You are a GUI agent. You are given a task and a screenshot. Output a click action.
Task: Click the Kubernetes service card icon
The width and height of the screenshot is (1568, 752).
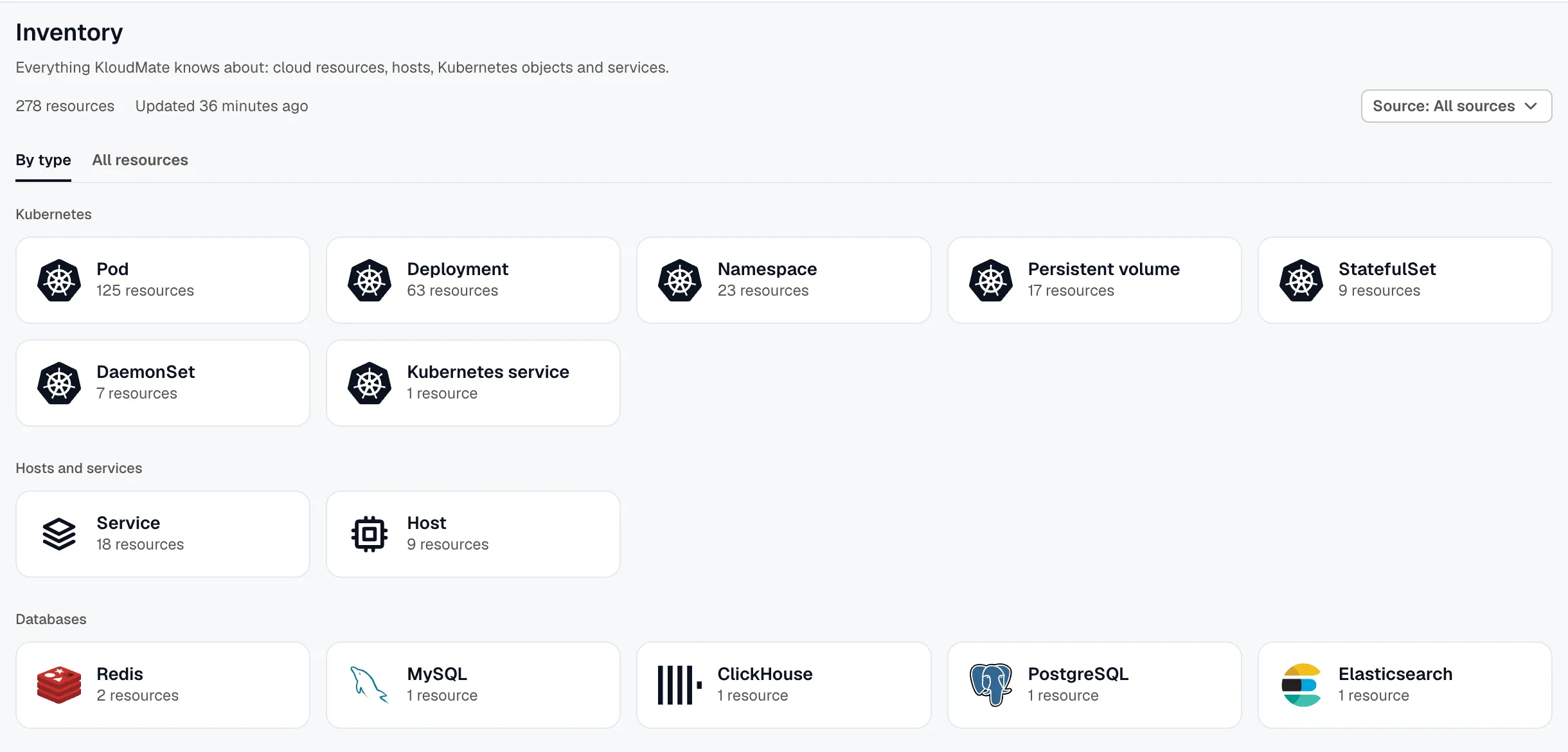370,383
